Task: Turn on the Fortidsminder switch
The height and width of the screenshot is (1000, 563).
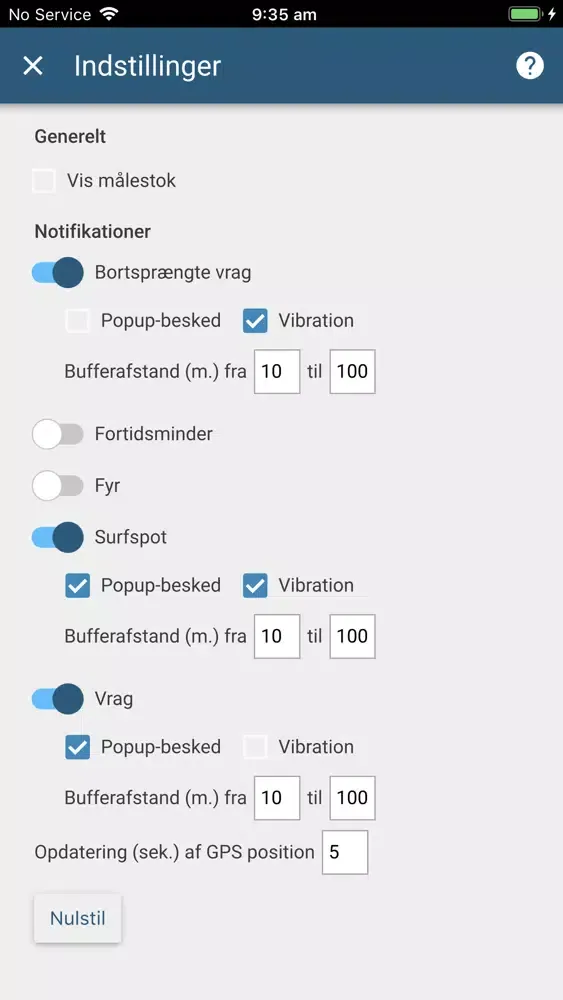Action: pos(57,434)
